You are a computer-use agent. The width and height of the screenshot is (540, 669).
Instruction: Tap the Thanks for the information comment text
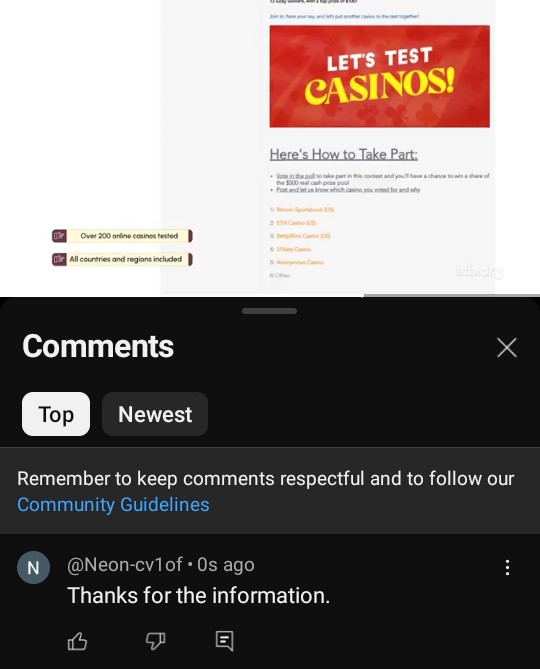(x=198, y=595)
